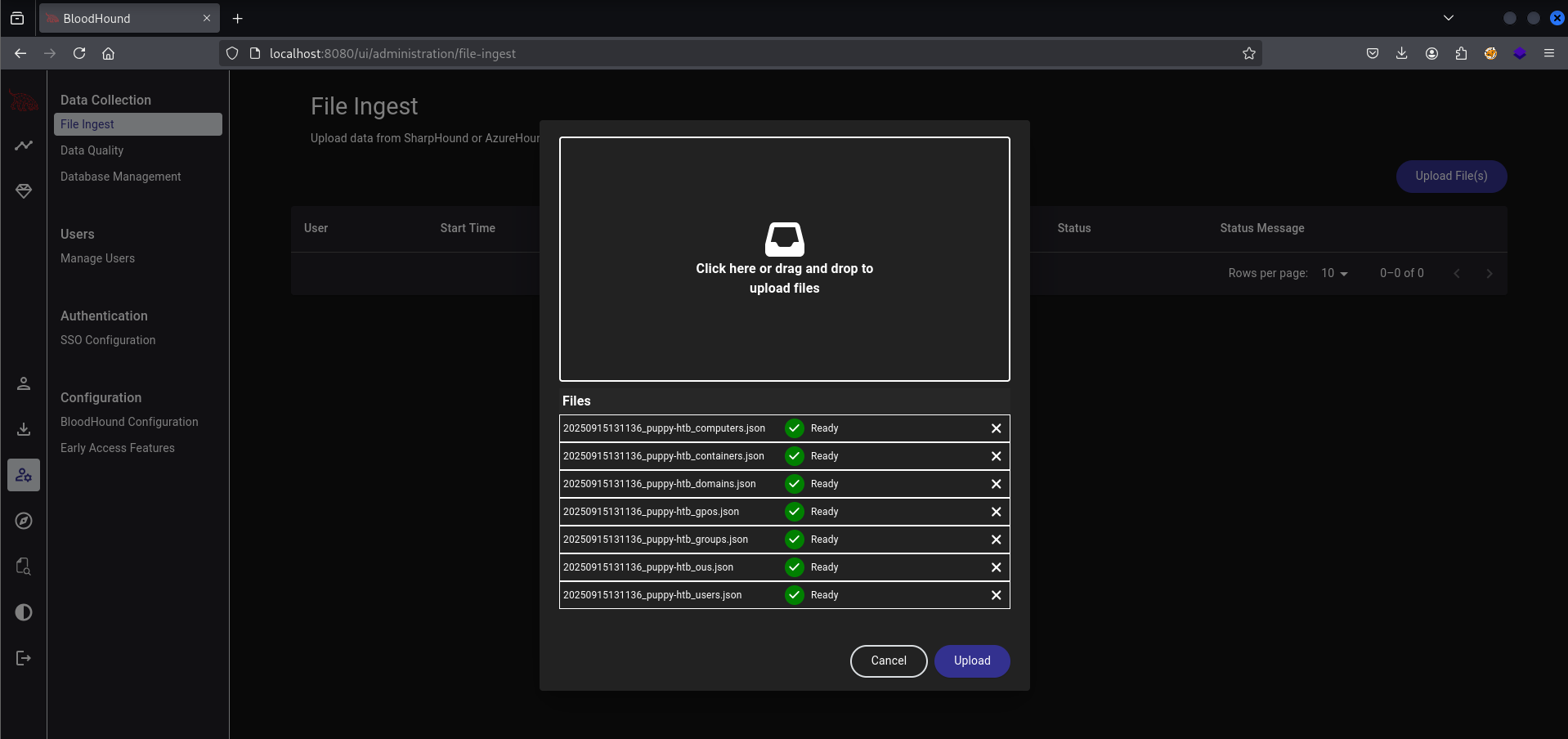The image size is (1568, 739).
Task: Open the profile person icon in sidebar
Action: point(24,383)
